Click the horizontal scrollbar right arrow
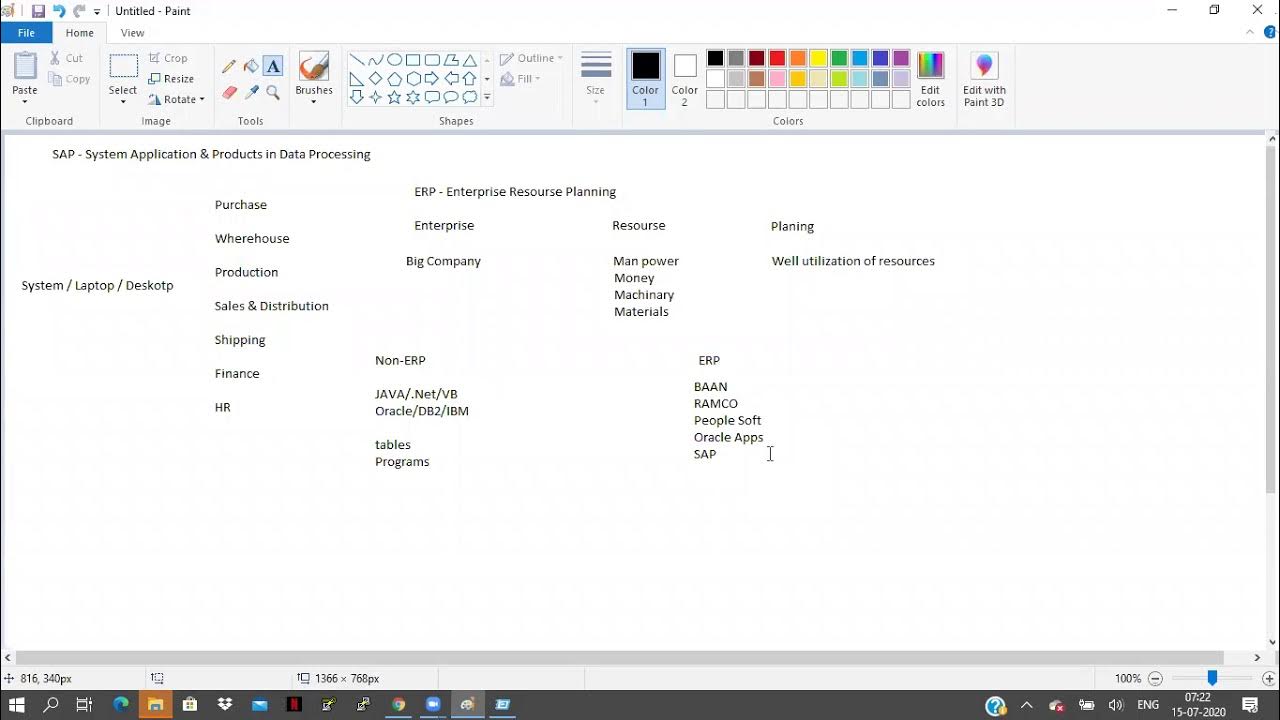1280x720 pixels. 1257,657
